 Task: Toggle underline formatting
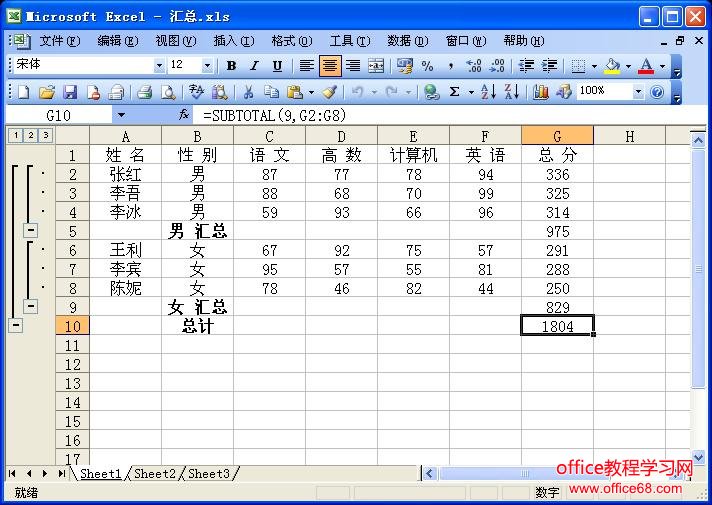[x=277, y=66]
